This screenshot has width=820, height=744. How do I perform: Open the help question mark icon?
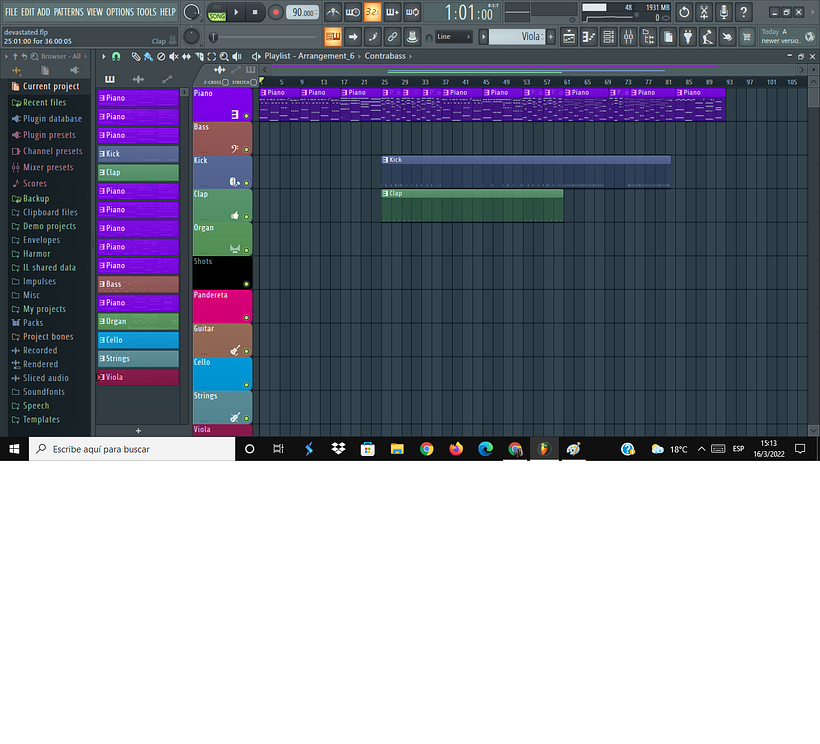tap(744, 12)
